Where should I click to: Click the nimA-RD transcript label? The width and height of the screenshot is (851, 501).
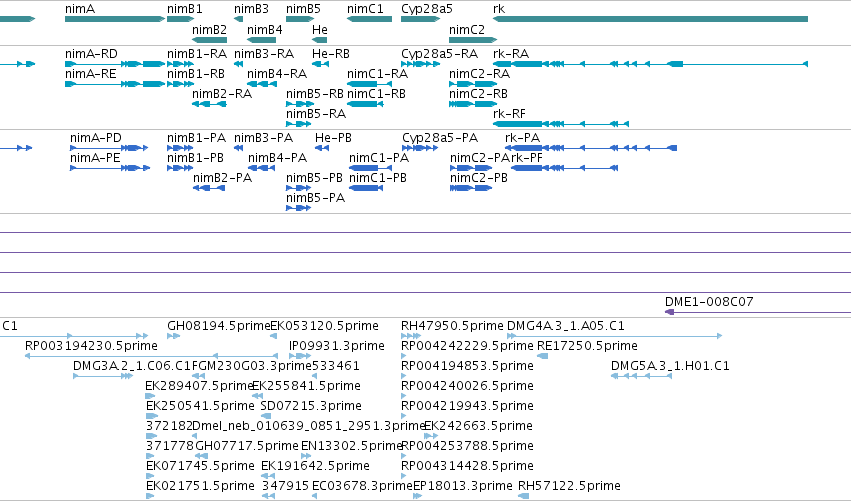91,54
